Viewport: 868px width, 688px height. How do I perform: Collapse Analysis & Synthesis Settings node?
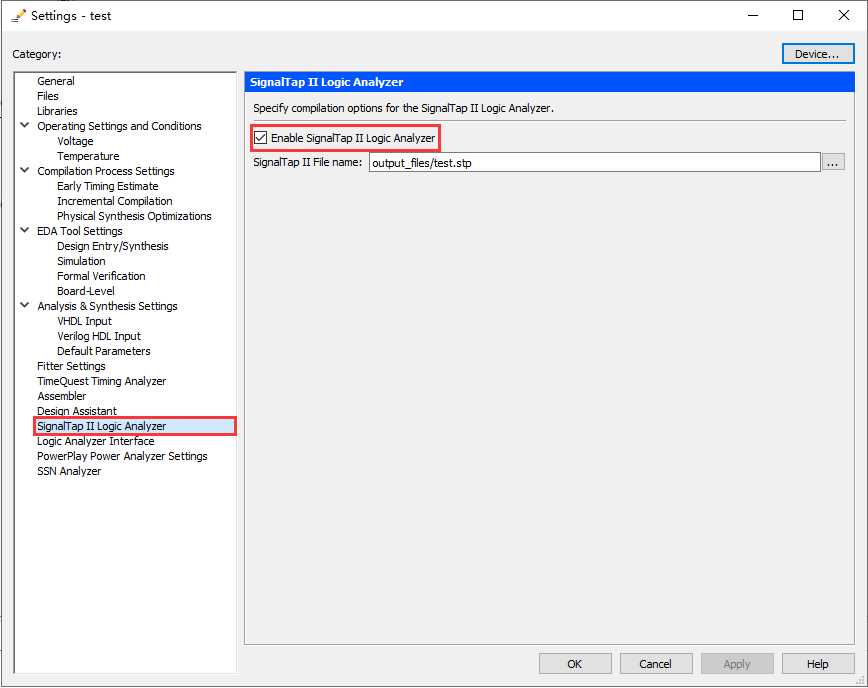click(25, 306)
